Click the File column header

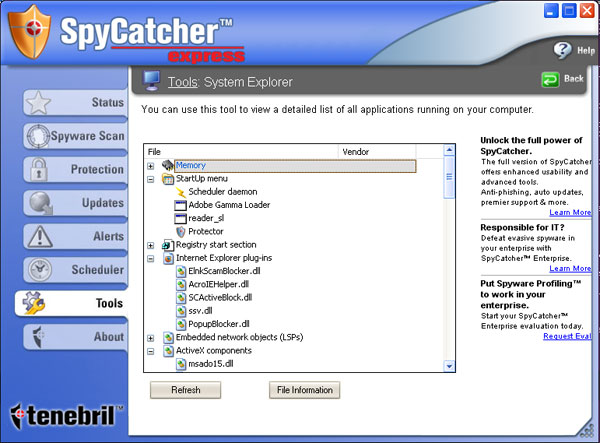[x=241, y=152]
